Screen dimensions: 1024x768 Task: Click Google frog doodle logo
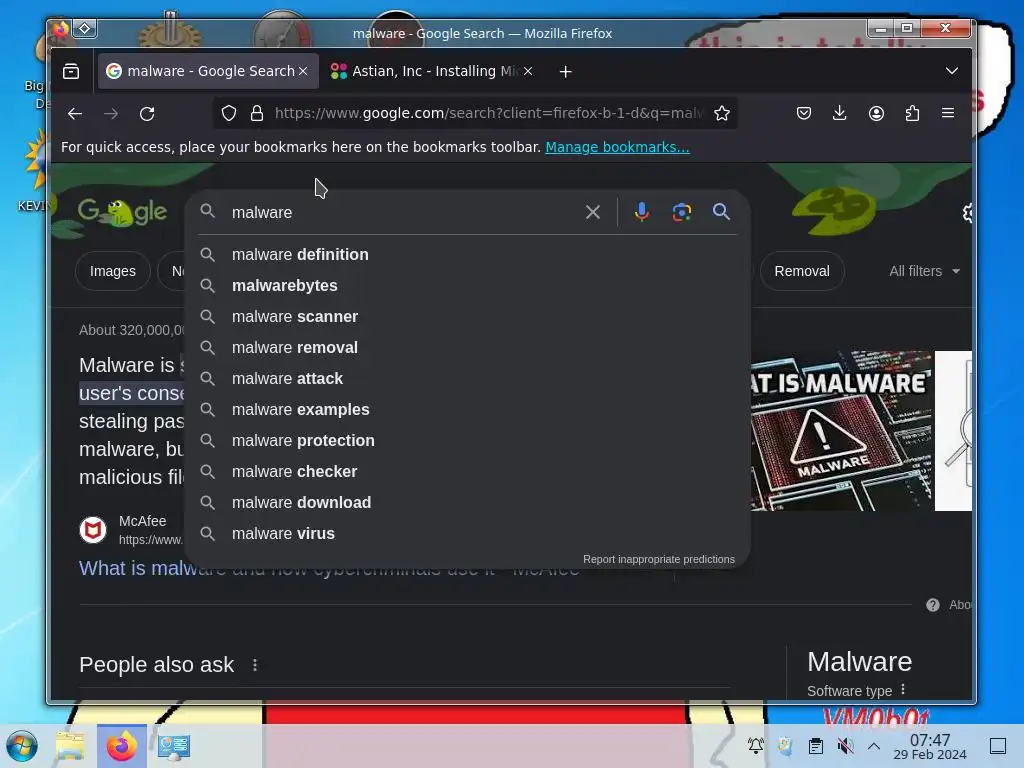pos(122,212)
